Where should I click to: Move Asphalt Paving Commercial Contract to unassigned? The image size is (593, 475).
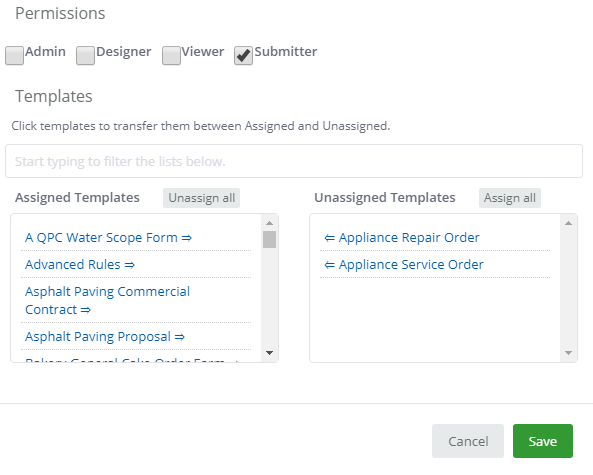(x=107, y=300)
